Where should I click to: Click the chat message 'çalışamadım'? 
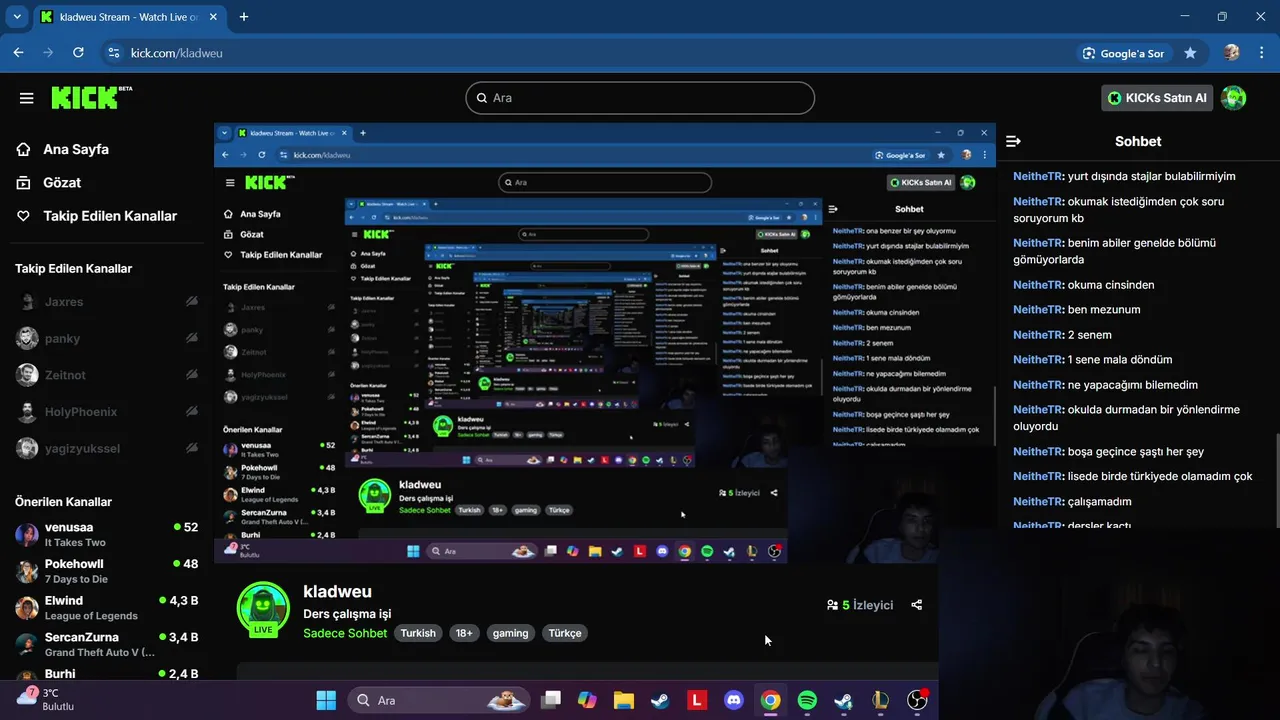[x=1099, y=502]
